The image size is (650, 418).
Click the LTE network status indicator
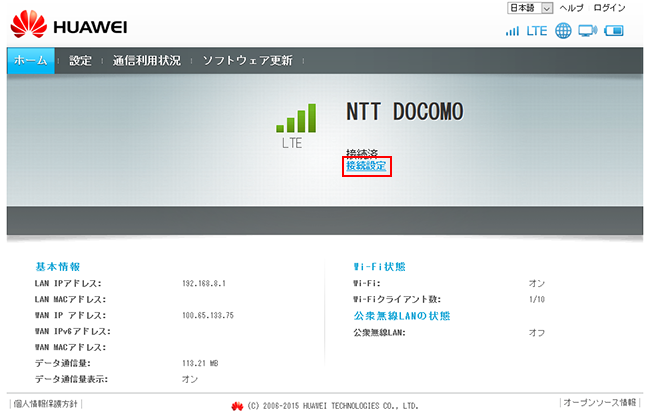click(537, 30)
